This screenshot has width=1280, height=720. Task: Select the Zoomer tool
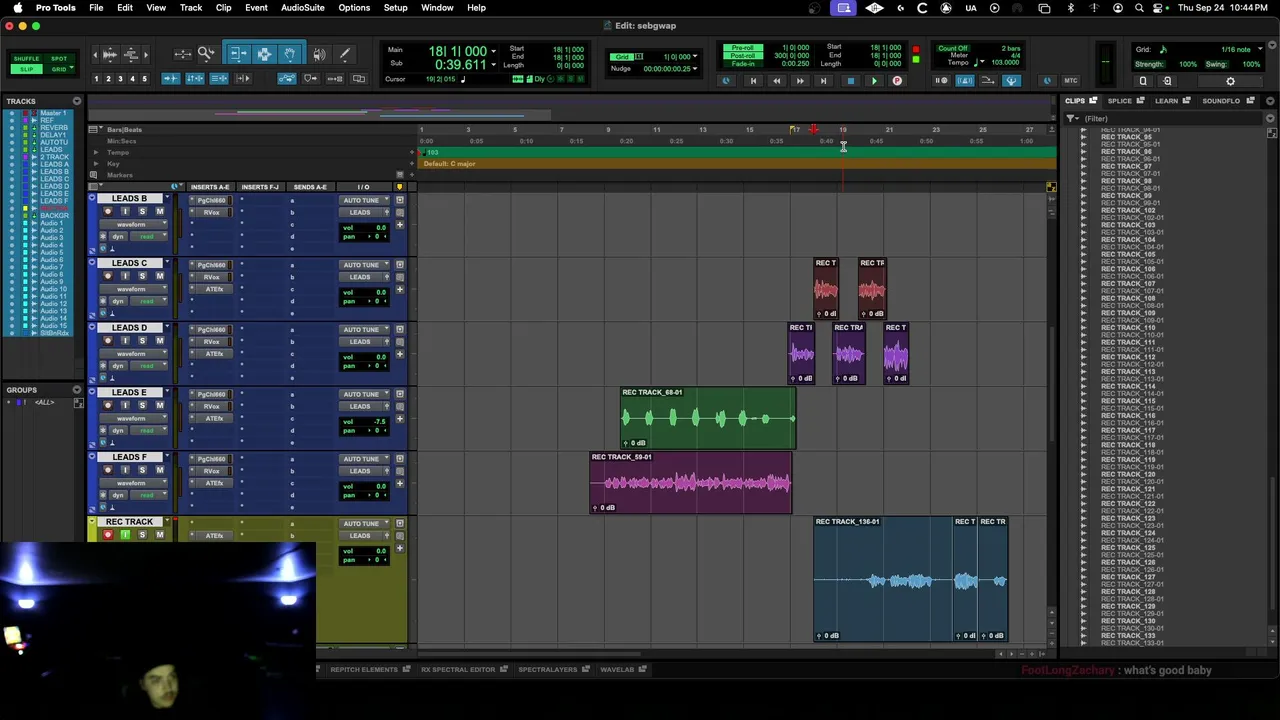[206, 54]
